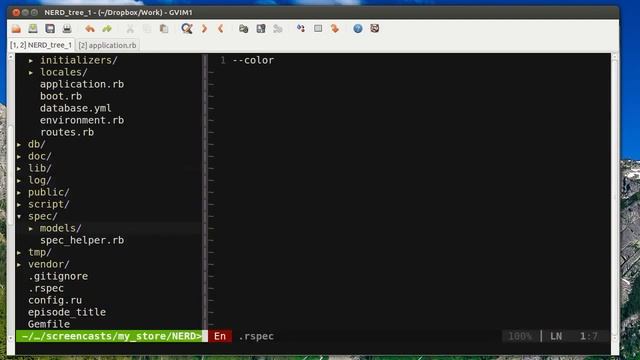The width and height of the screenshot is (640, 360).
Task: Click the Find Help icon
Action: tap(375, 29)
